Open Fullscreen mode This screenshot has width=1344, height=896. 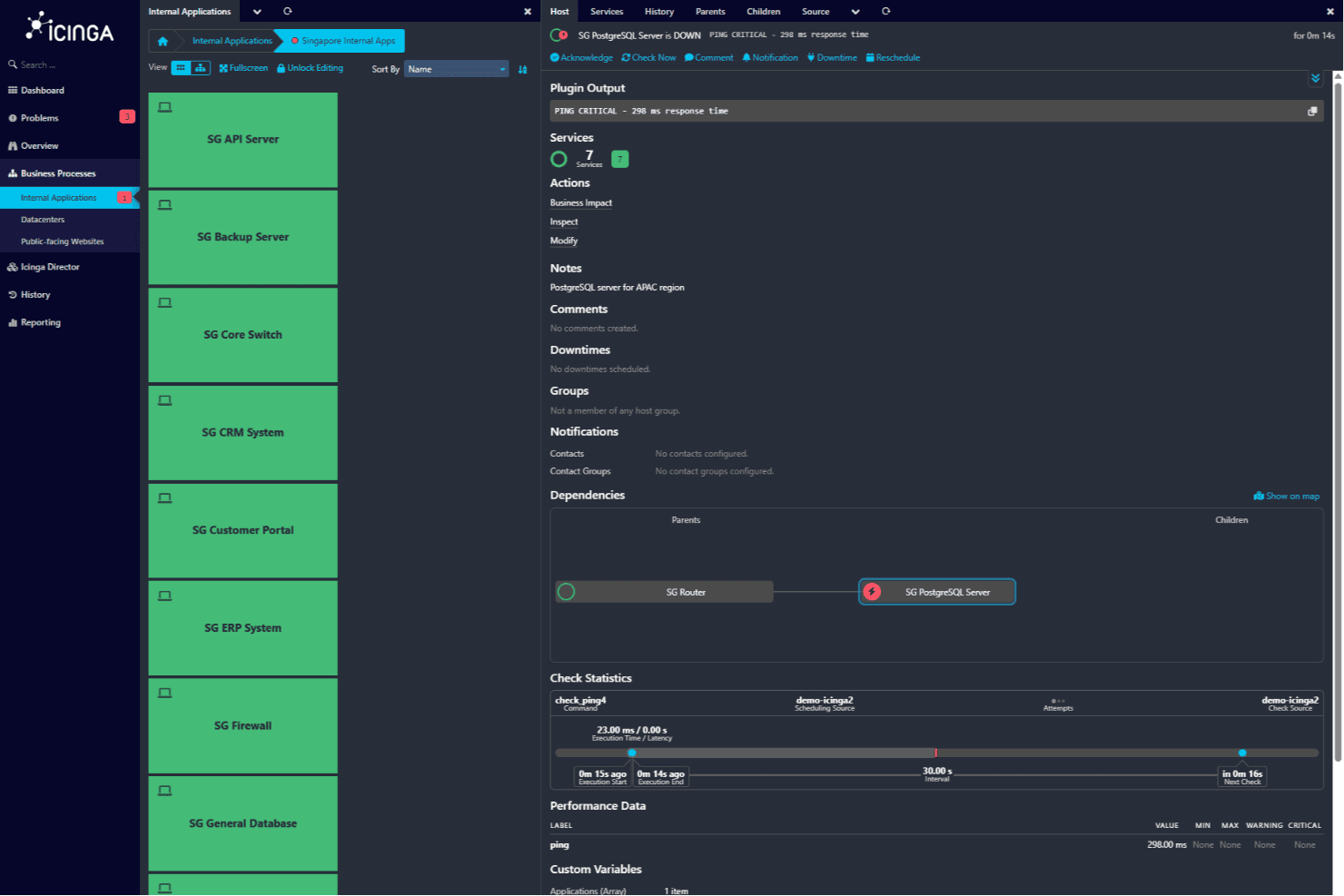243,68
